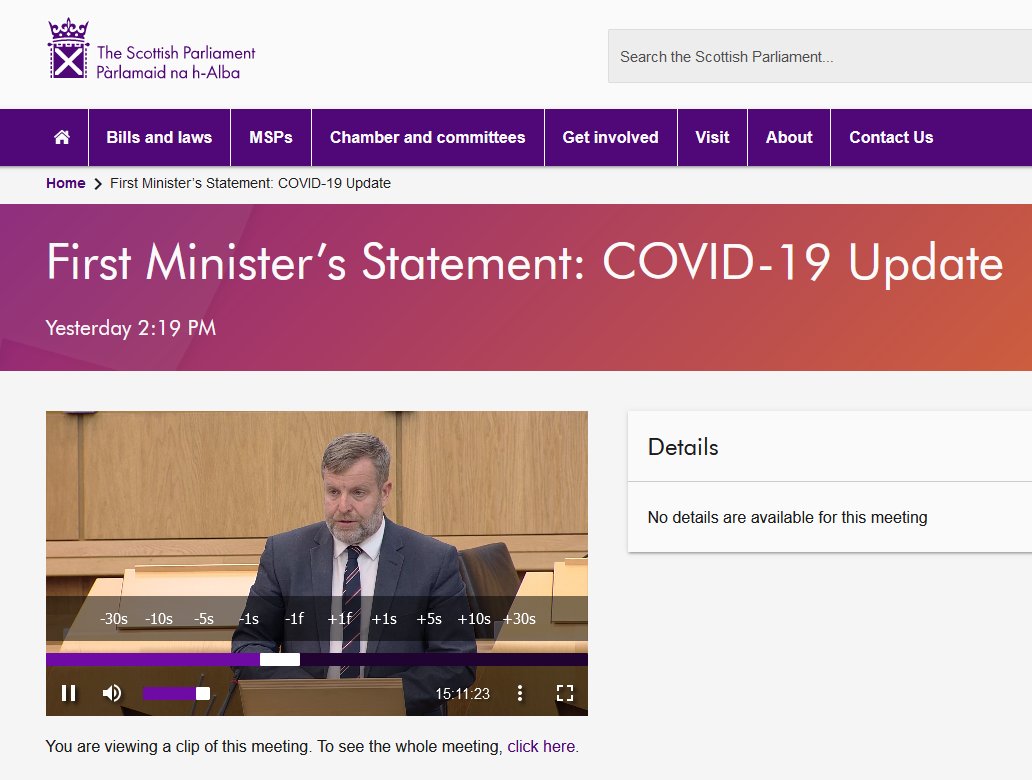
Task: Rewind 5 seconds with the -5s control
Action: coord(203,618)
